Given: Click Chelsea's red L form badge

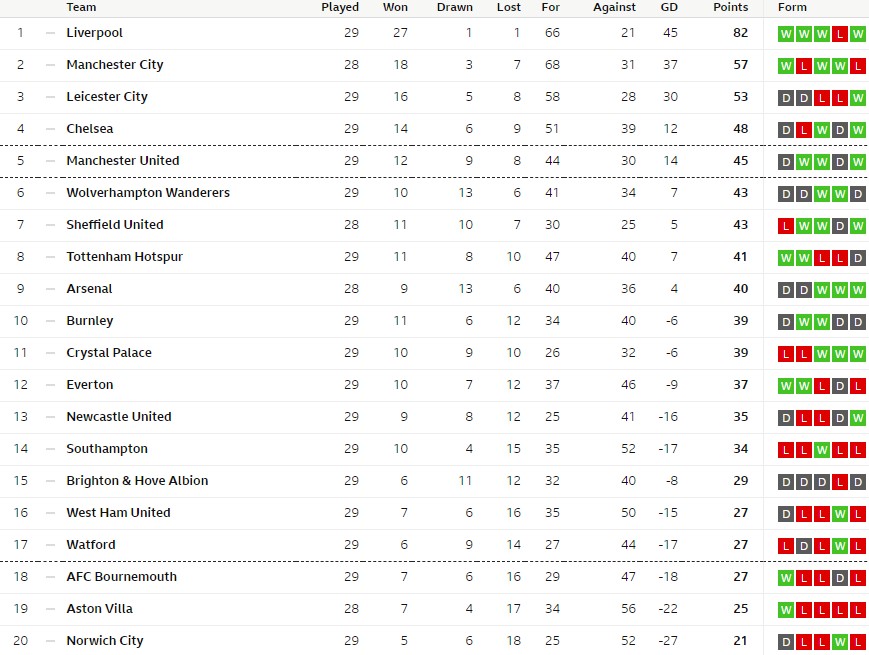Looking at the screenshot, I should pyautogui.click(x=804, y=130).
